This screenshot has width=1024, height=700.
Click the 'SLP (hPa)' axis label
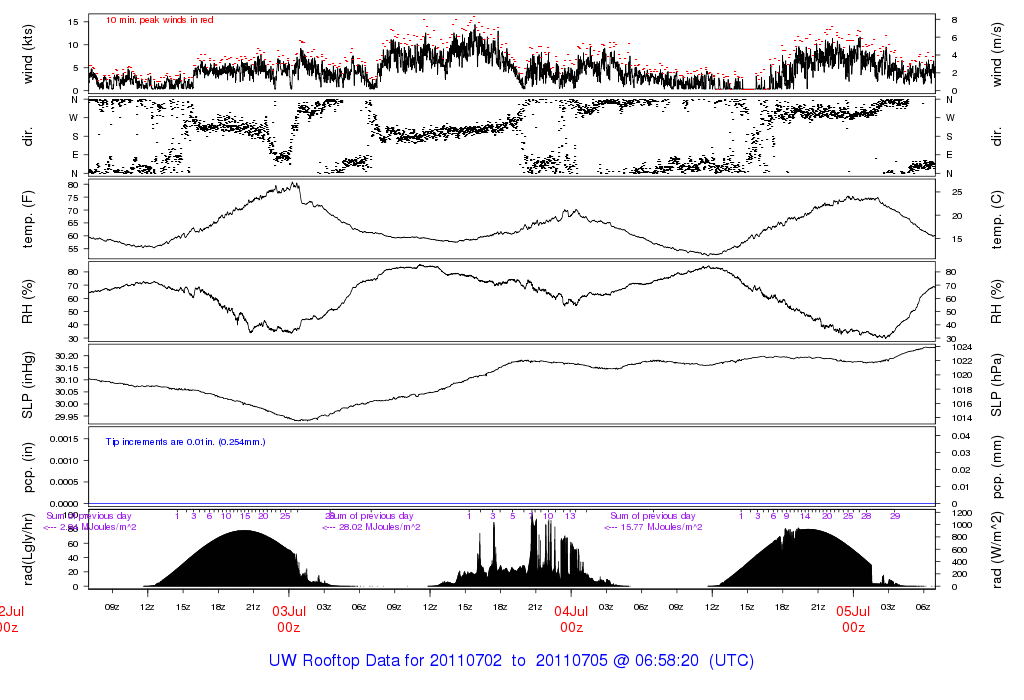pyautogui.click(x=996, y=385)
